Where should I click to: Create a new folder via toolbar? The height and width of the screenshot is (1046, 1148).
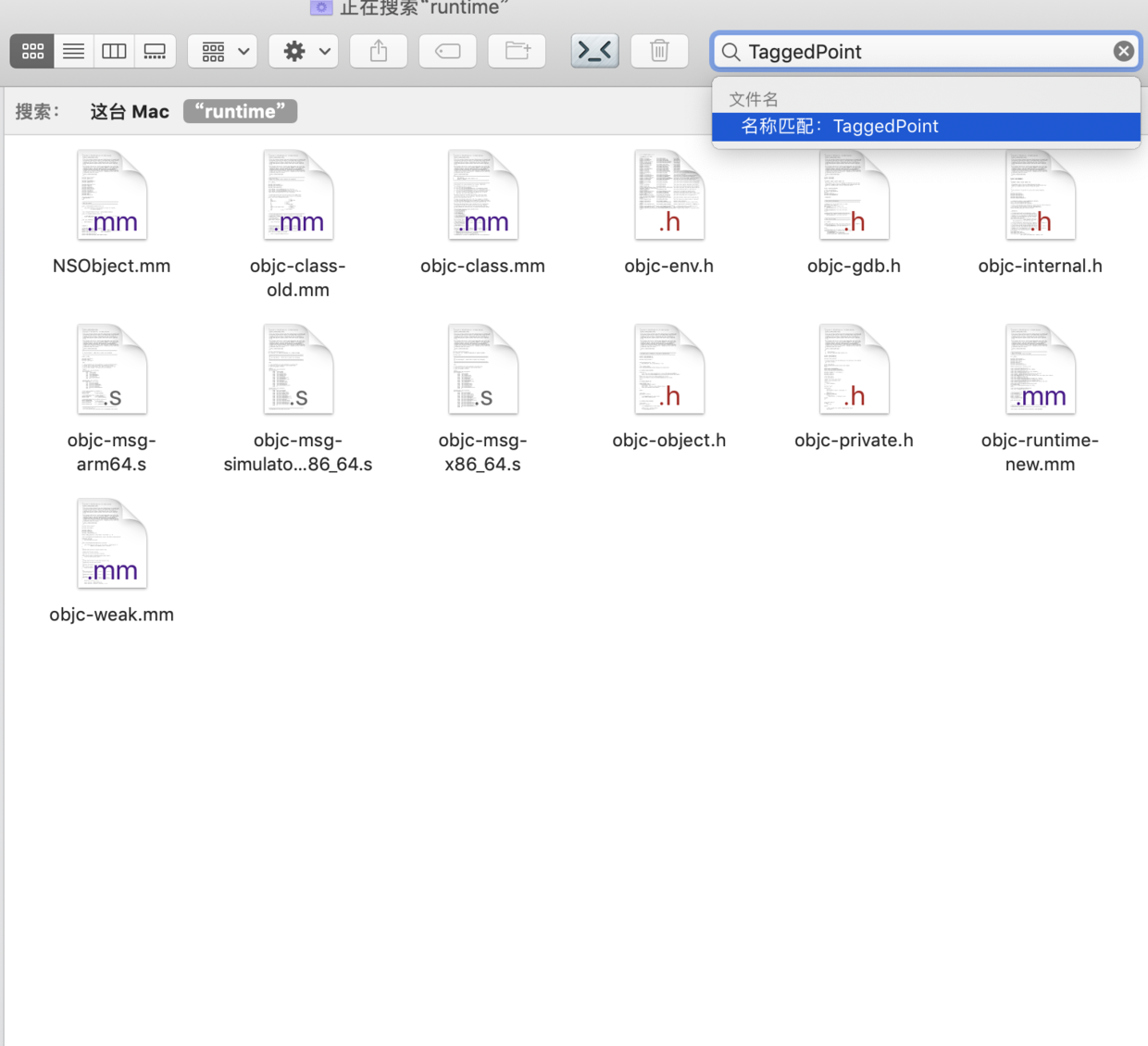point(517,52)
